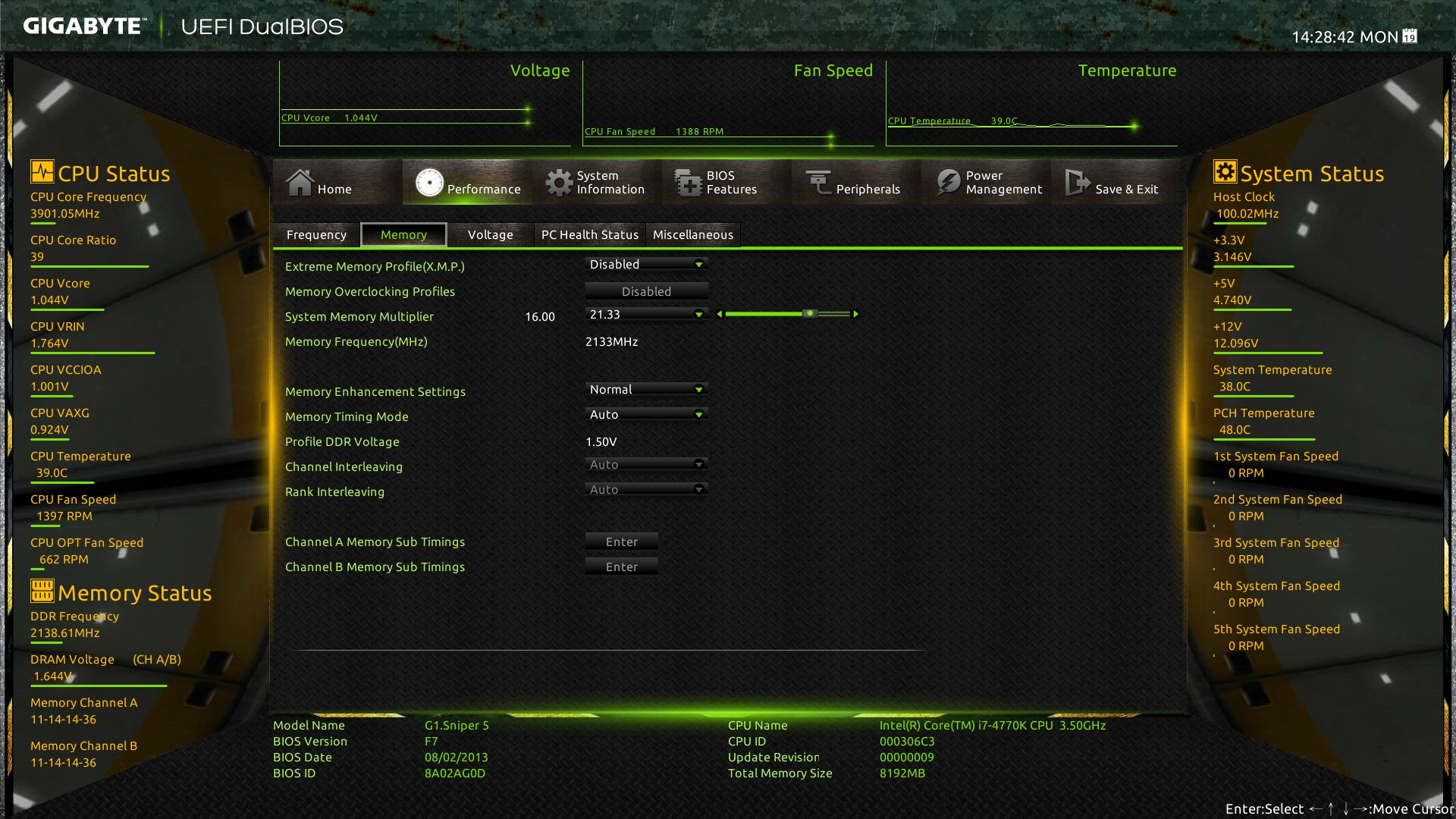Click the BIOS Date 08/02/2013 value

[456, 757]
